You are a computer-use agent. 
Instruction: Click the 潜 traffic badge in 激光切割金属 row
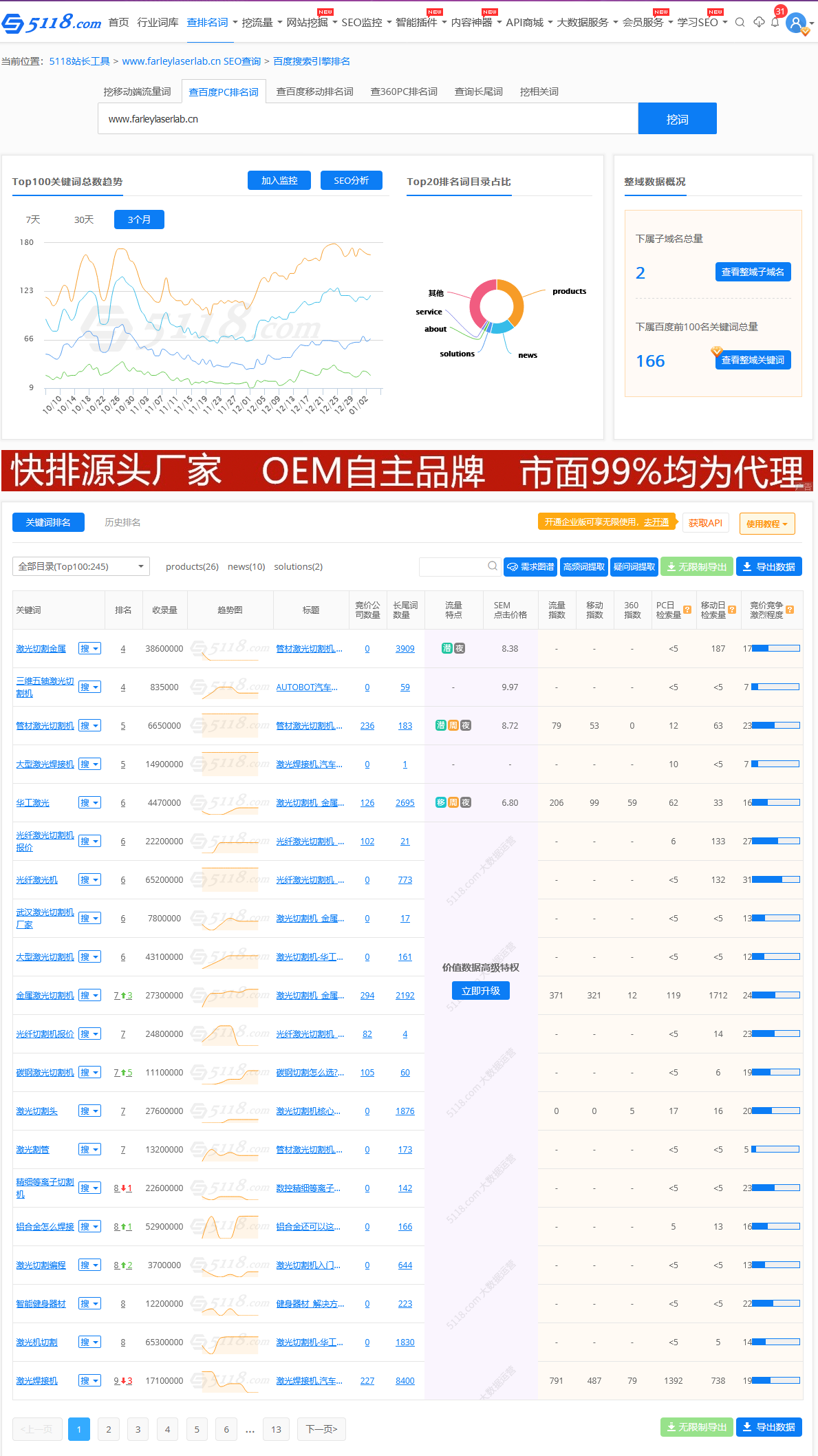pos(447,648)
